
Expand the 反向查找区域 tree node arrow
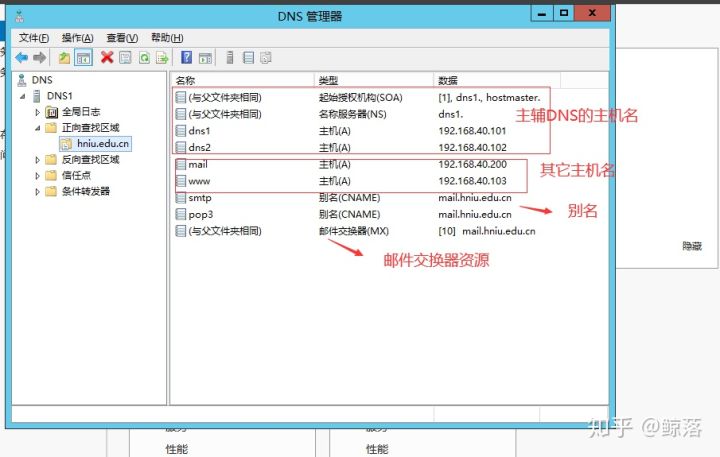pyautogui.click(x=38, y=160)
